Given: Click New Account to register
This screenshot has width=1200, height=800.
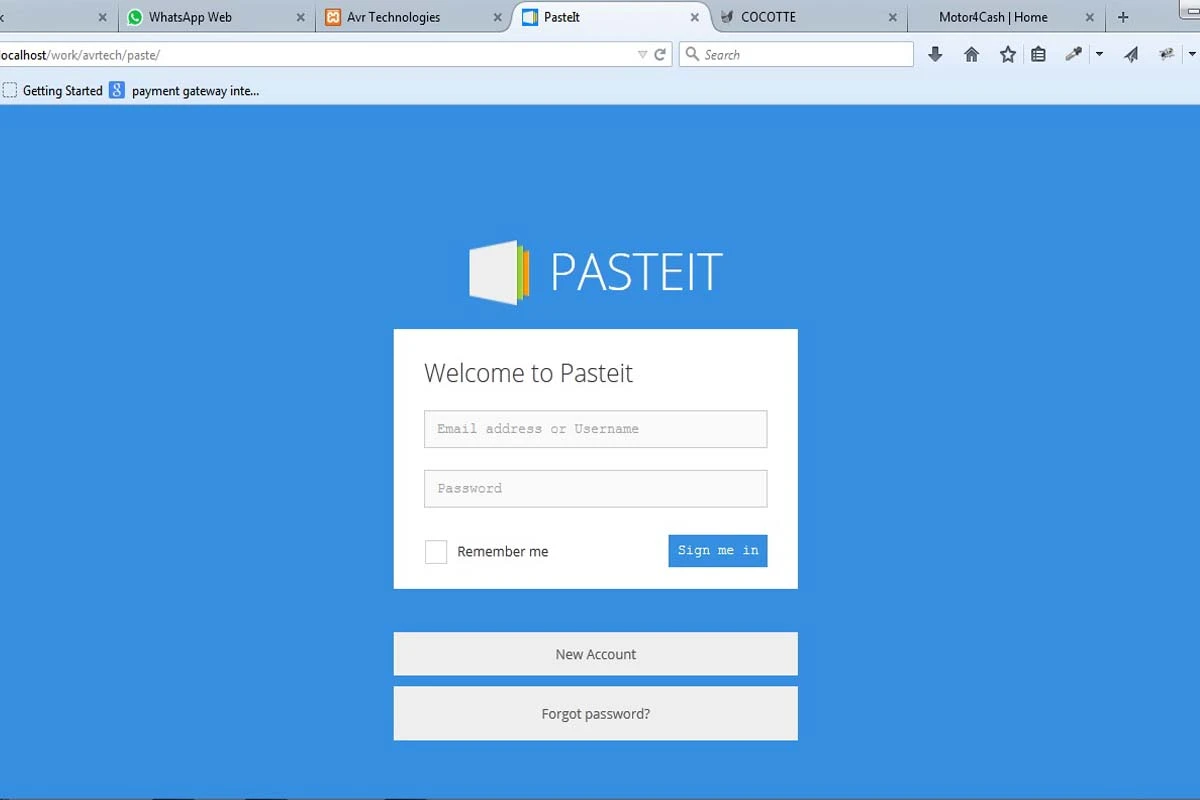Looking at the screenshot, I should (595, 654).
